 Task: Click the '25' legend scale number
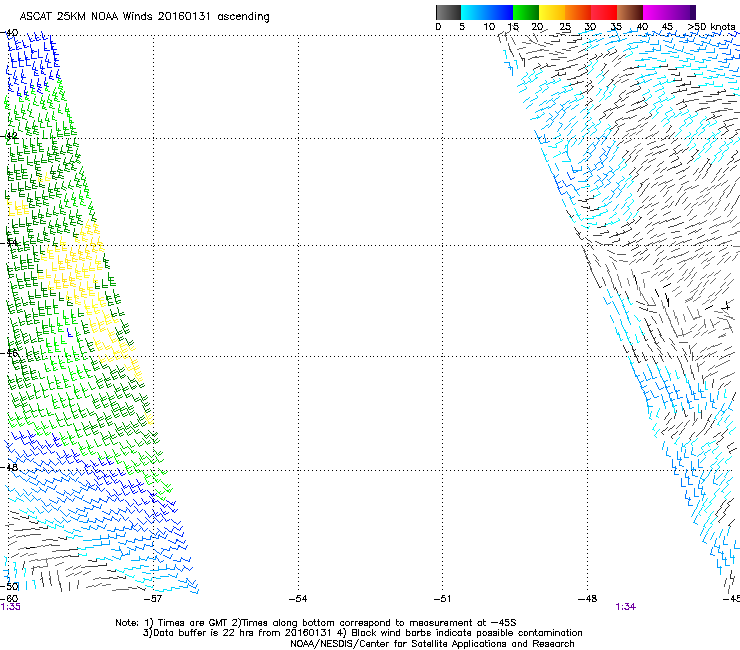pos(565,27)
